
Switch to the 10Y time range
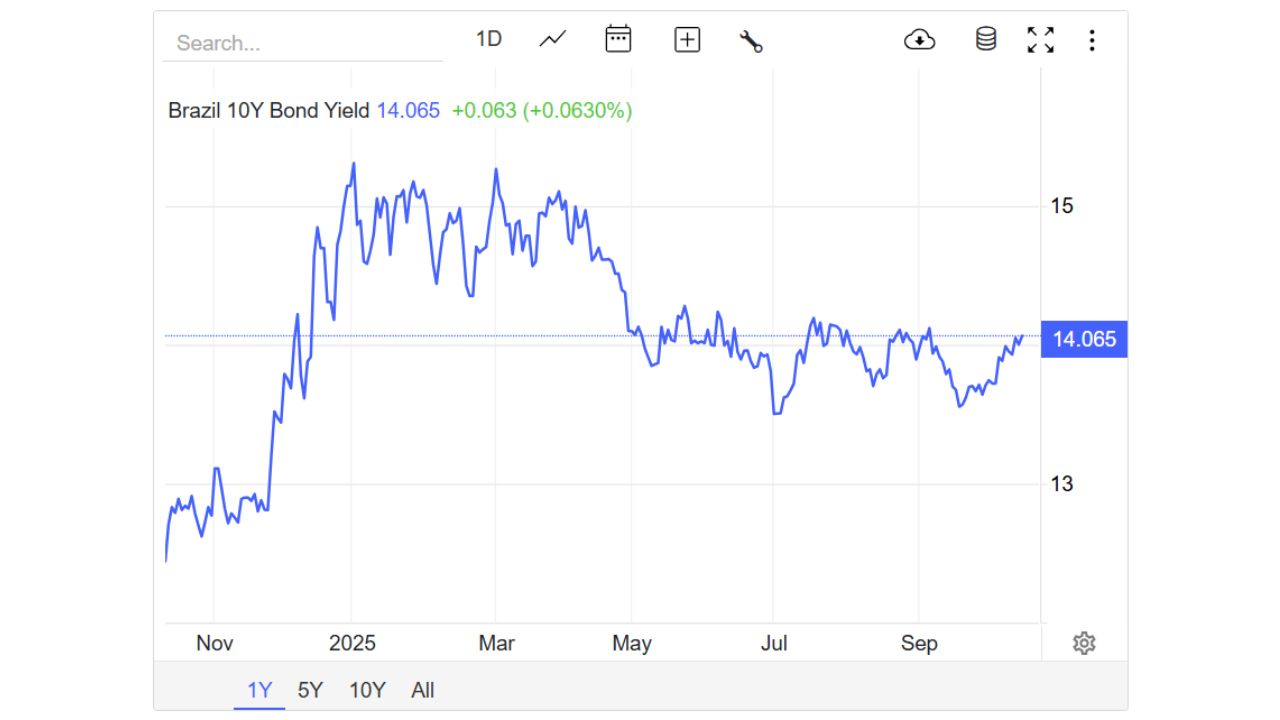(367, 690)
